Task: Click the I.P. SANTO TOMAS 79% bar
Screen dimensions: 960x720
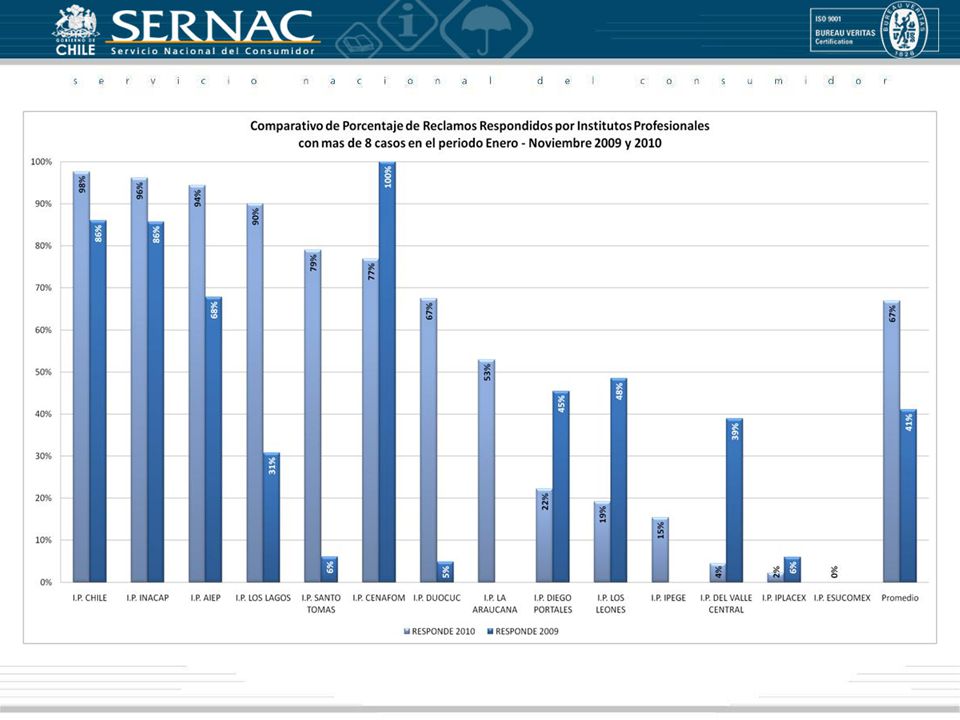Action: 313,416
